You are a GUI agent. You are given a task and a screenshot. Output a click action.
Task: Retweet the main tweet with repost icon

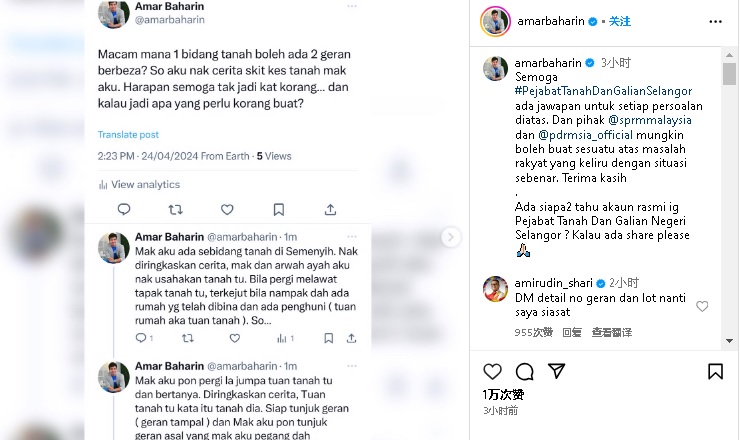tap(176, 209)
